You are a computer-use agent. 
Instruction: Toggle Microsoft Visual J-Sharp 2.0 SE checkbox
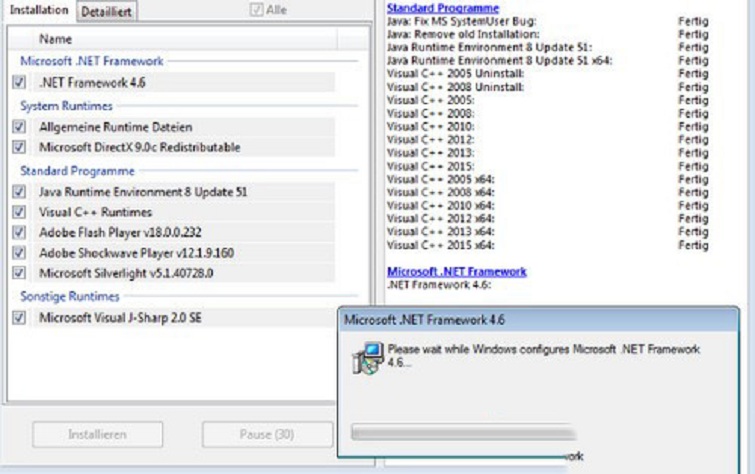coord(20,317)
